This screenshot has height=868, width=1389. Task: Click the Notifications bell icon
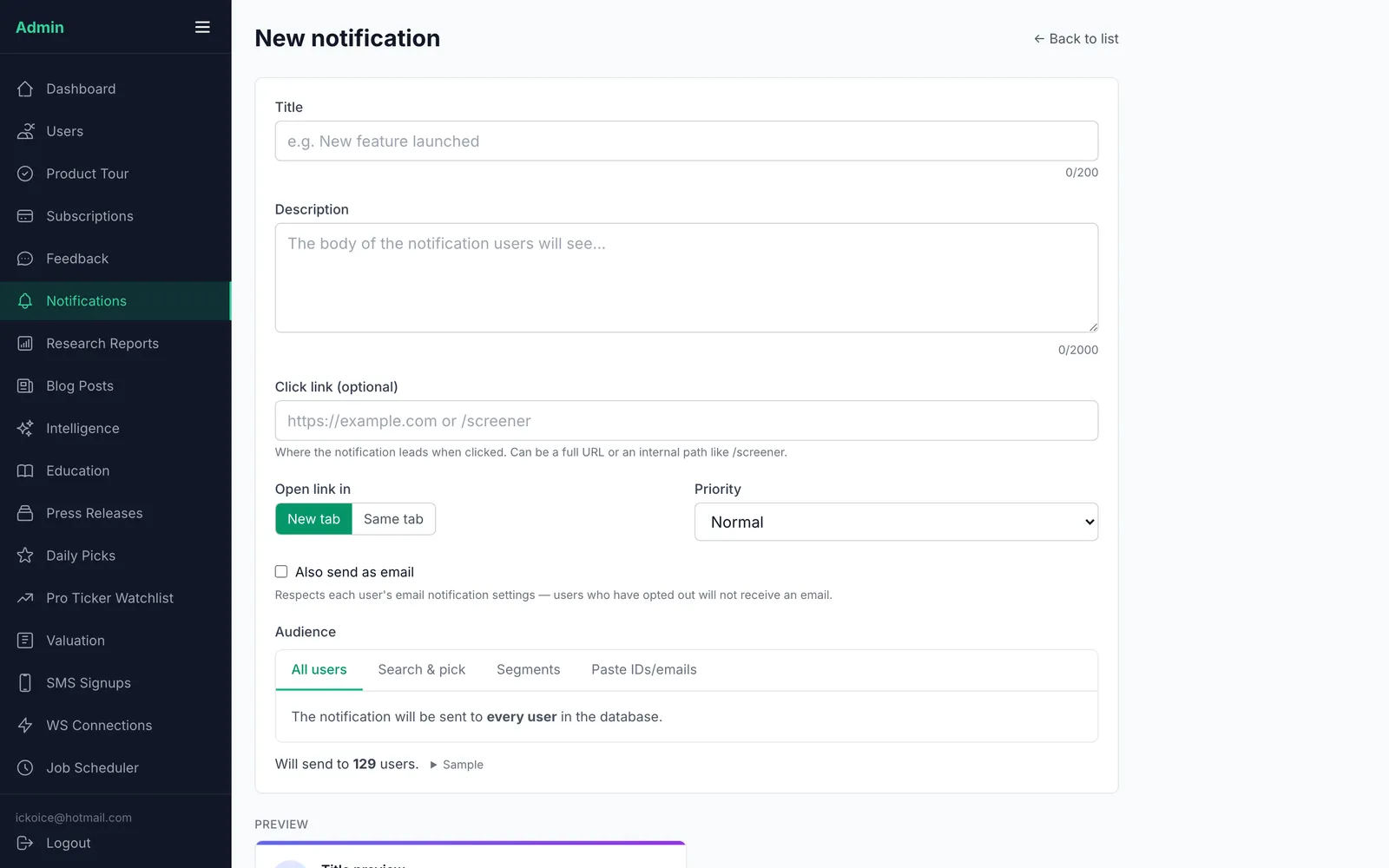click(x=25, y=301)
